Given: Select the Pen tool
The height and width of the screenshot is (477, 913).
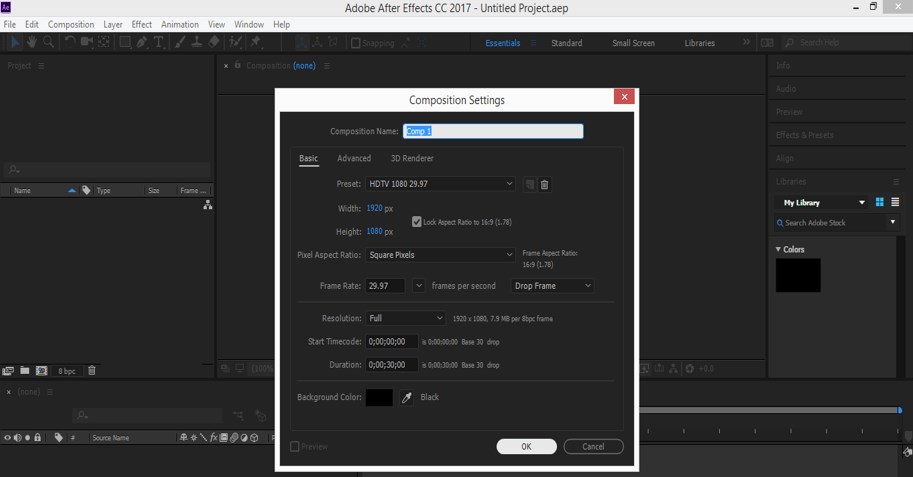Looking at the screenshot, I should pyautogui.click(x=141, y=42).
